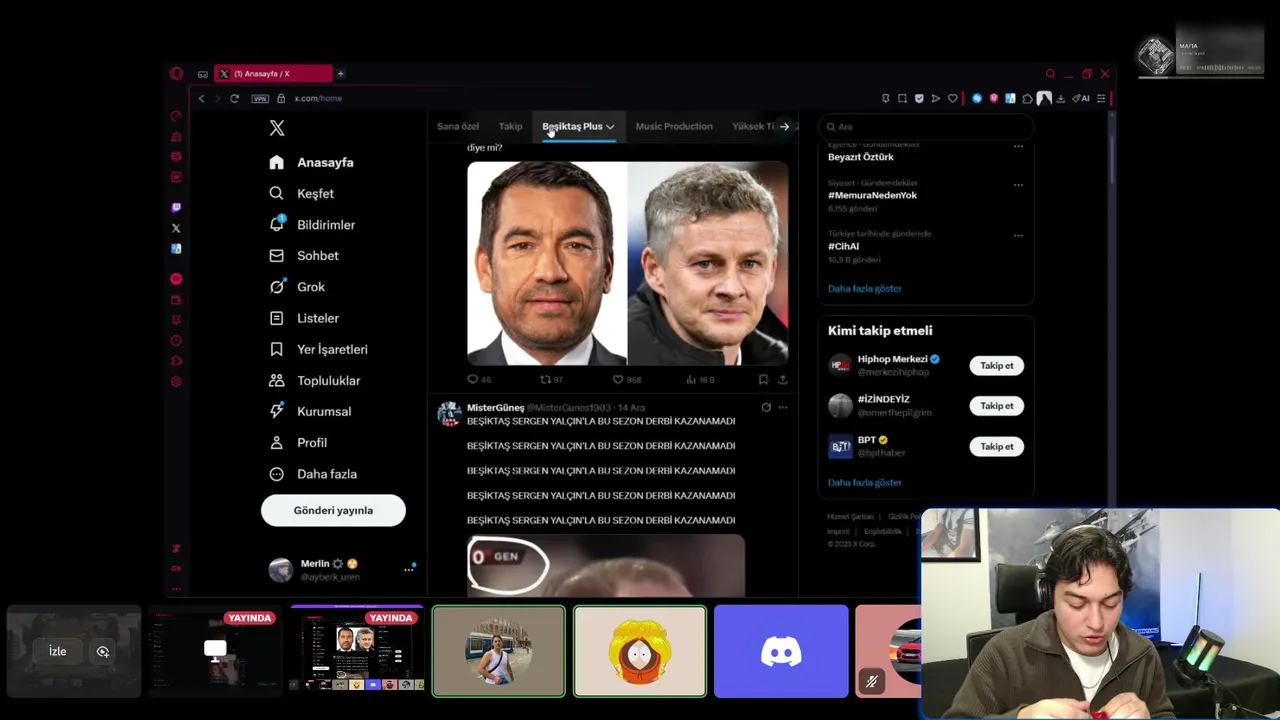Viewport: 1280px width, 720px height.
Task: Click the heart icon in browser toolbar
Action: pos(952,98)
